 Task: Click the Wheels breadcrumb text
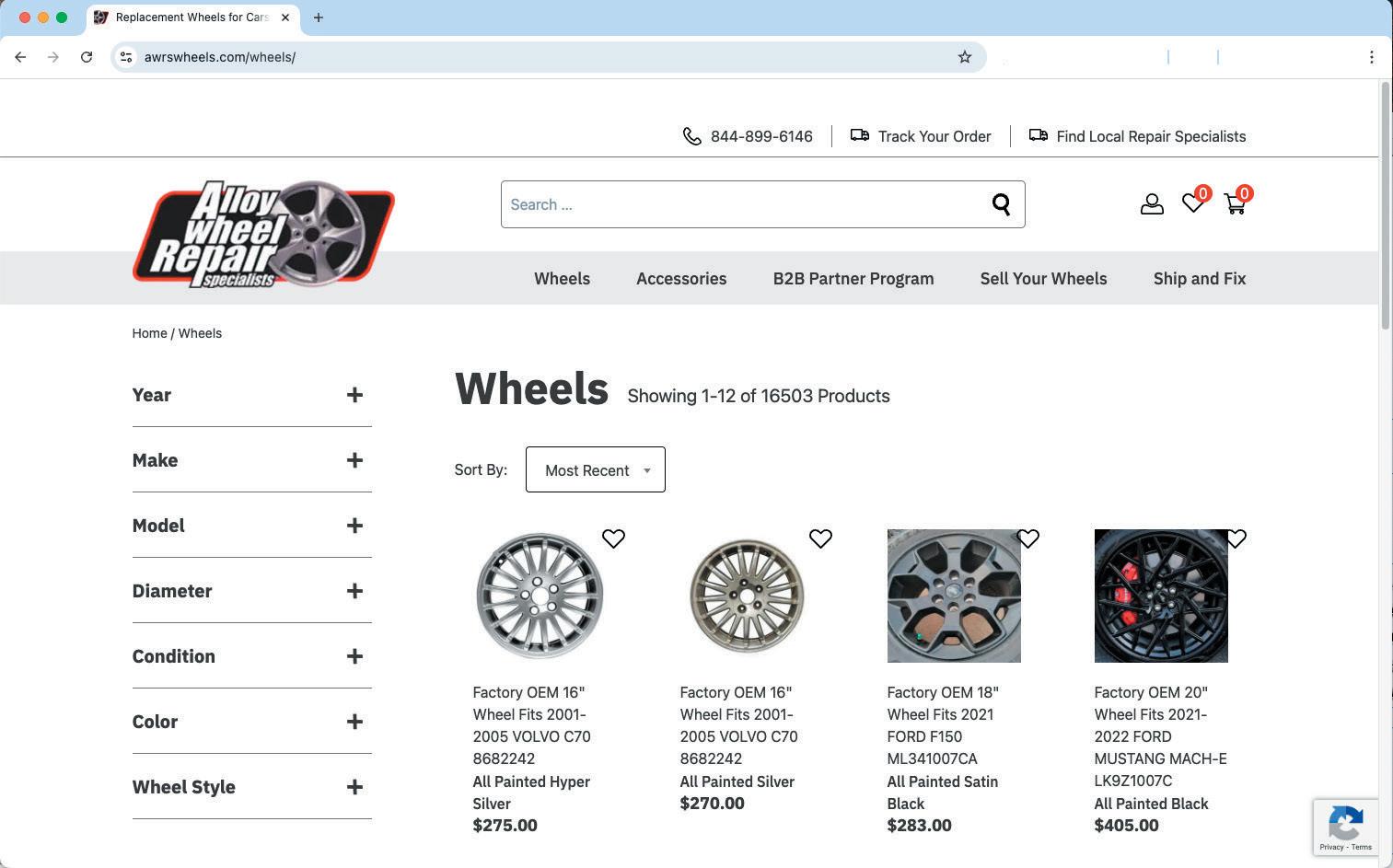pyautogui.click(x=200, y=333)
